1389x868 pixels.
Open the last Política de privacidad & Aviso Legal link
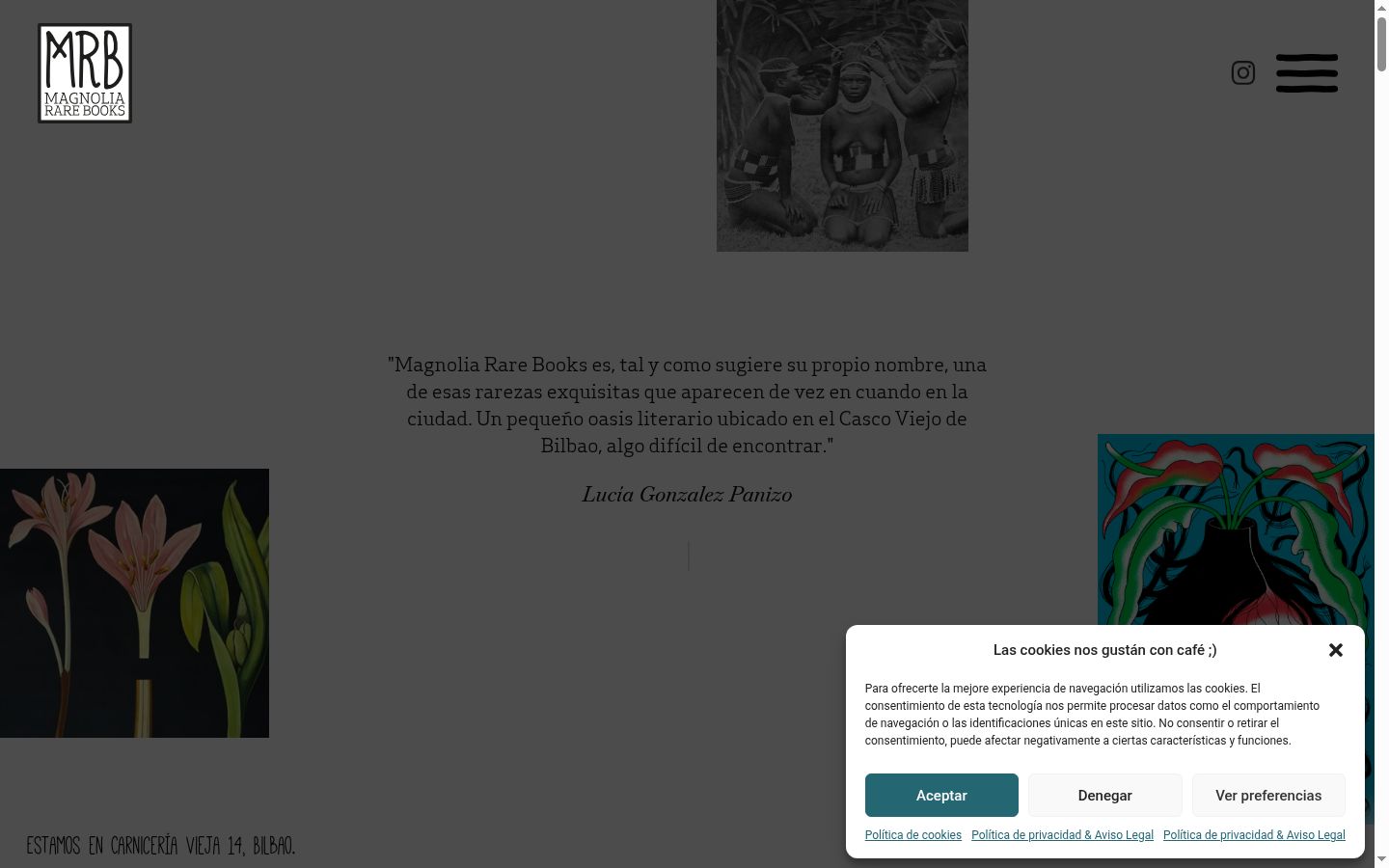[x=1254, y=835]
